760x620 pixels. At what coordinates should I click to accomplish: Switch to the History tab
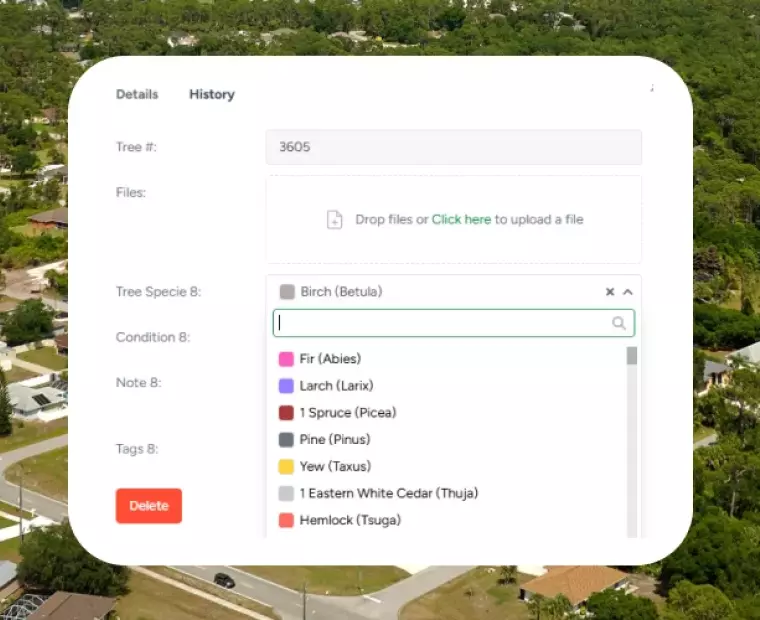tap(212, 94)
